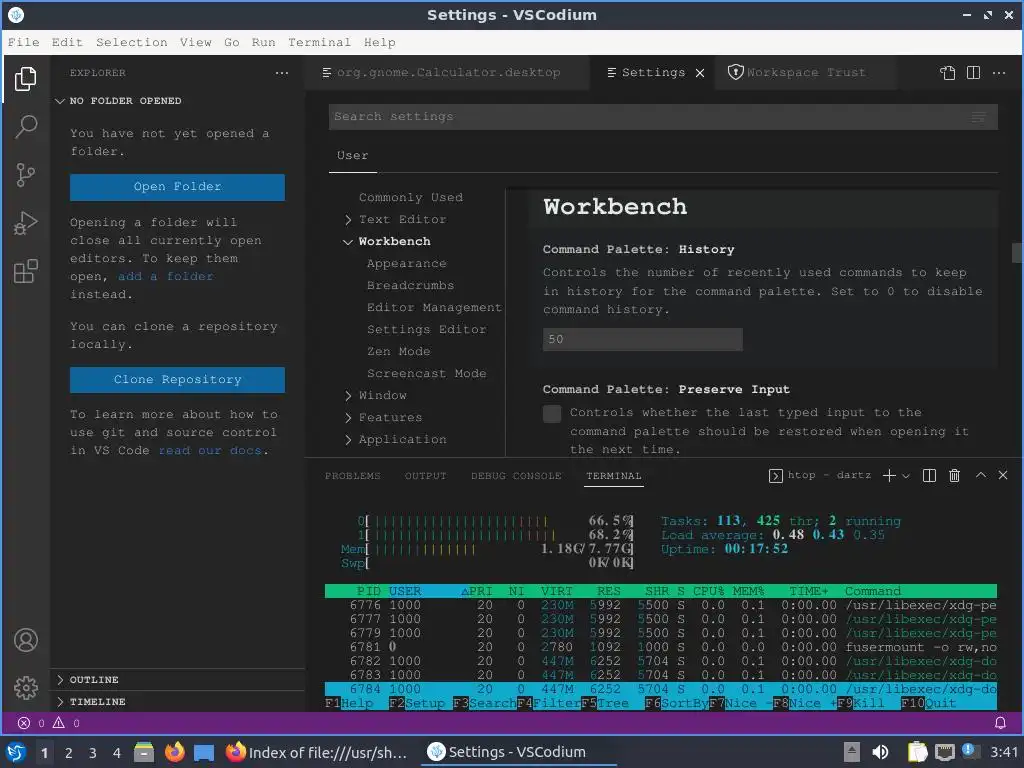Image resolution: width=1024 pixels, height=768 pixels.
Task: Open Explorer views and more actions ellipsis
Action: click(281, 73)
